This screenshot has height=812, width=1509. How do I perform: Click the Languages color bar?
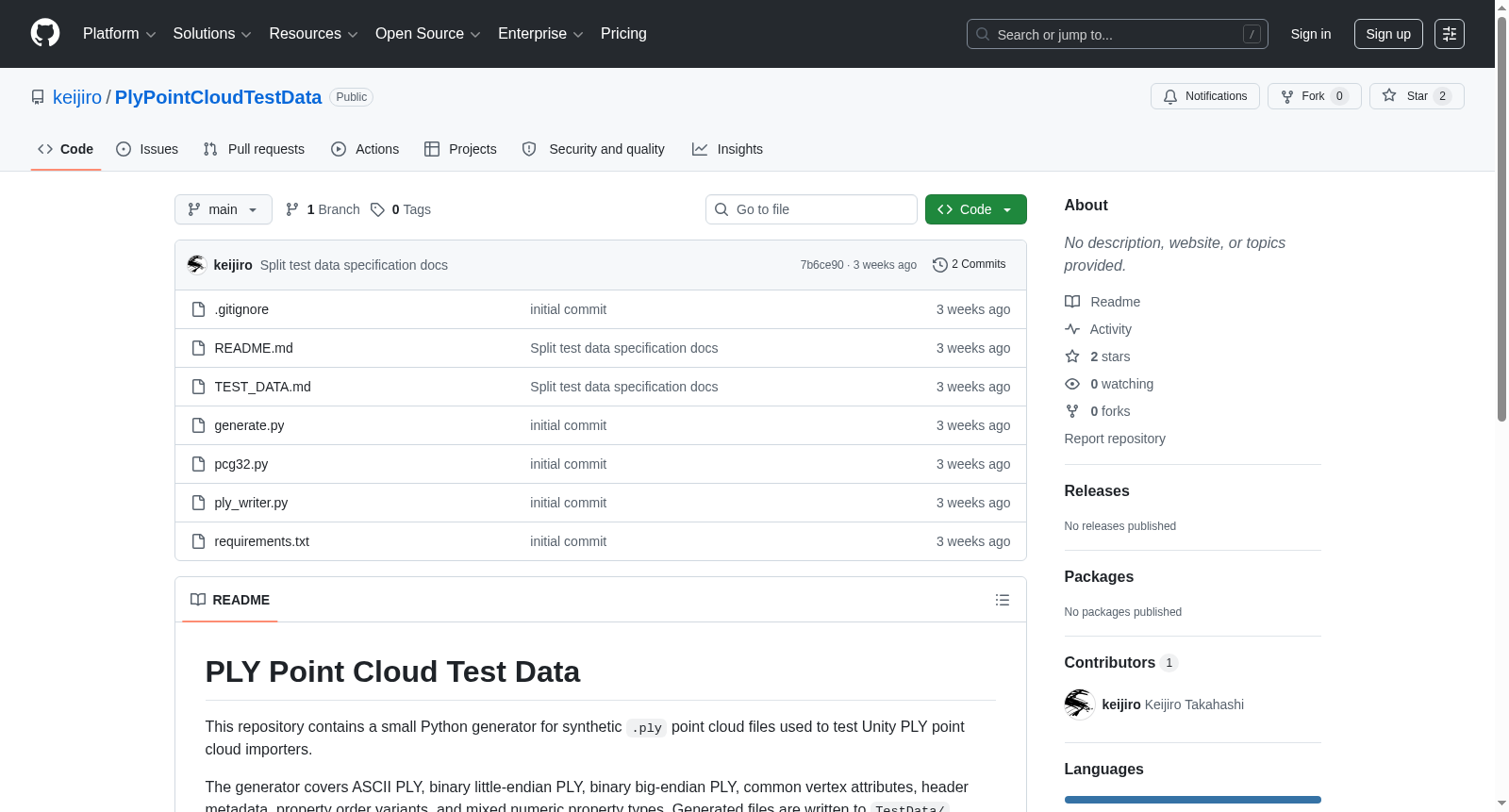(x=1193, y=800)
